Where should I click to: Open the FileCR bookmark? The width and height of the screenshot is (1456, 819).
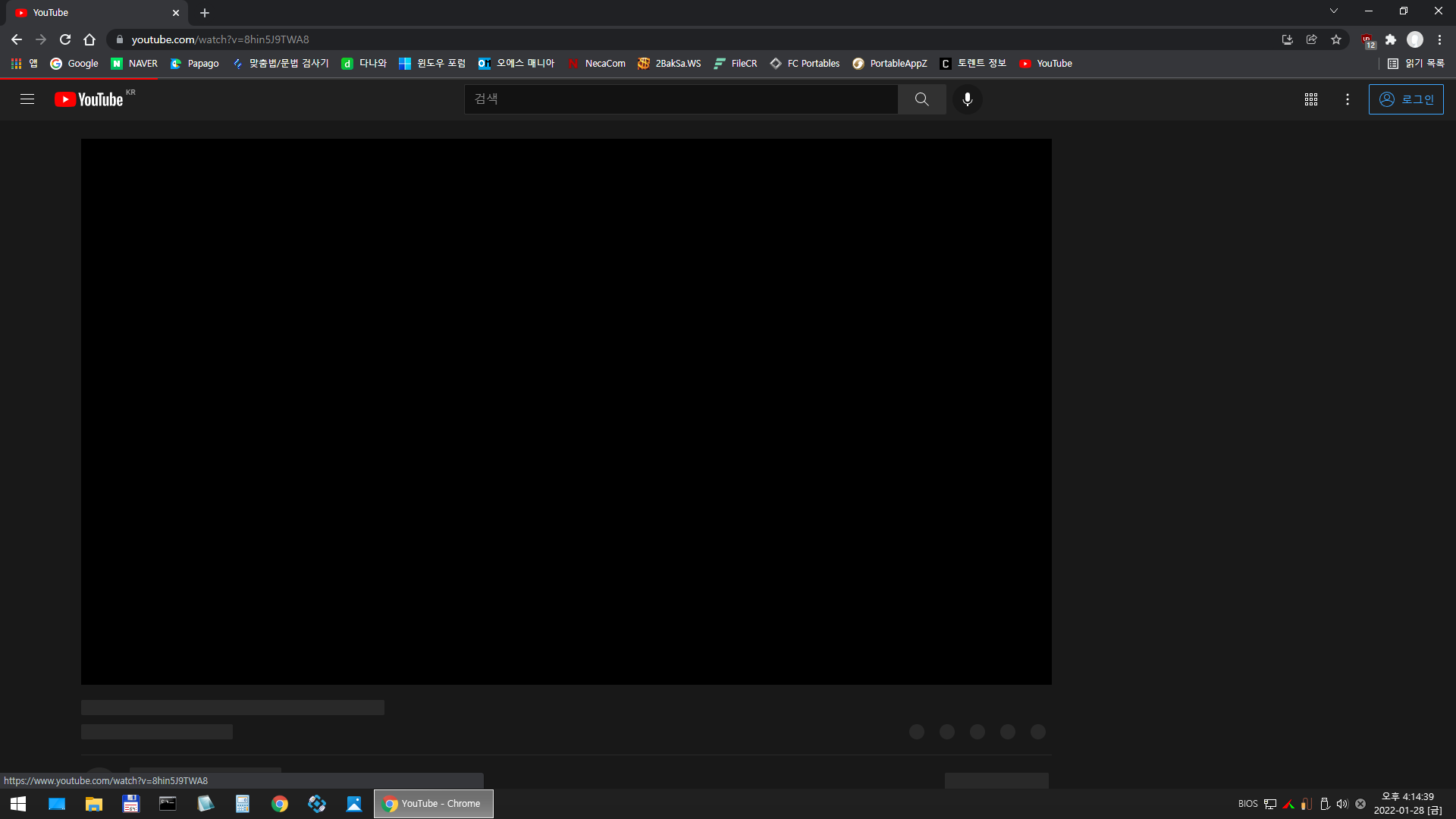[736, 64]
